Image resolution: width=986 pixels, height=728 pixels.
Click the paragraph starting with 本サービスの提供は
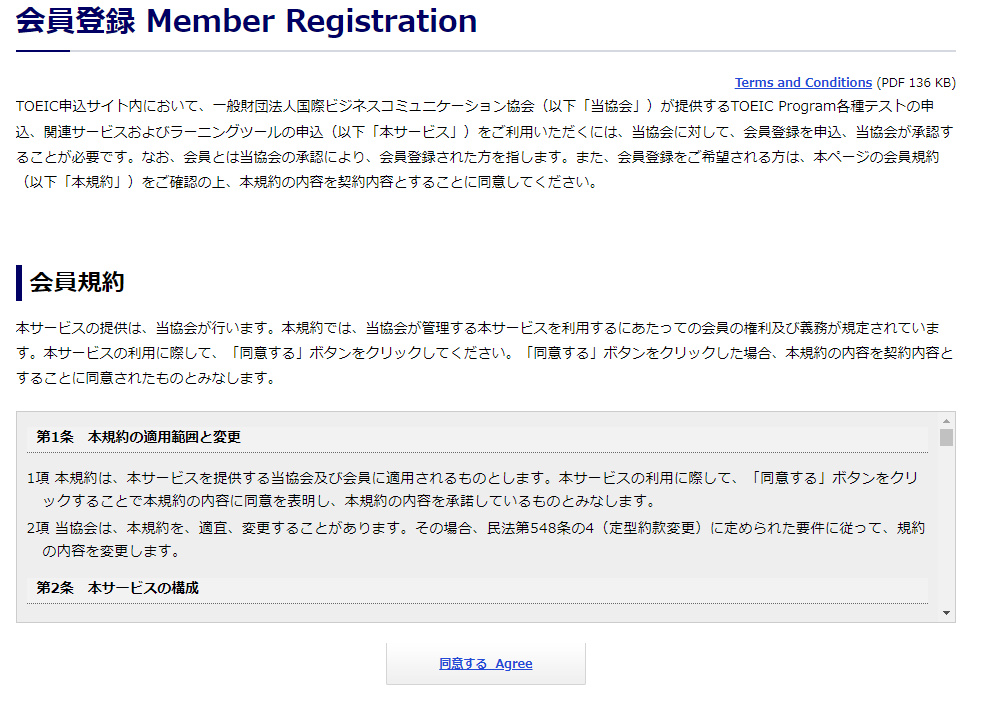(x=485, y=353)
